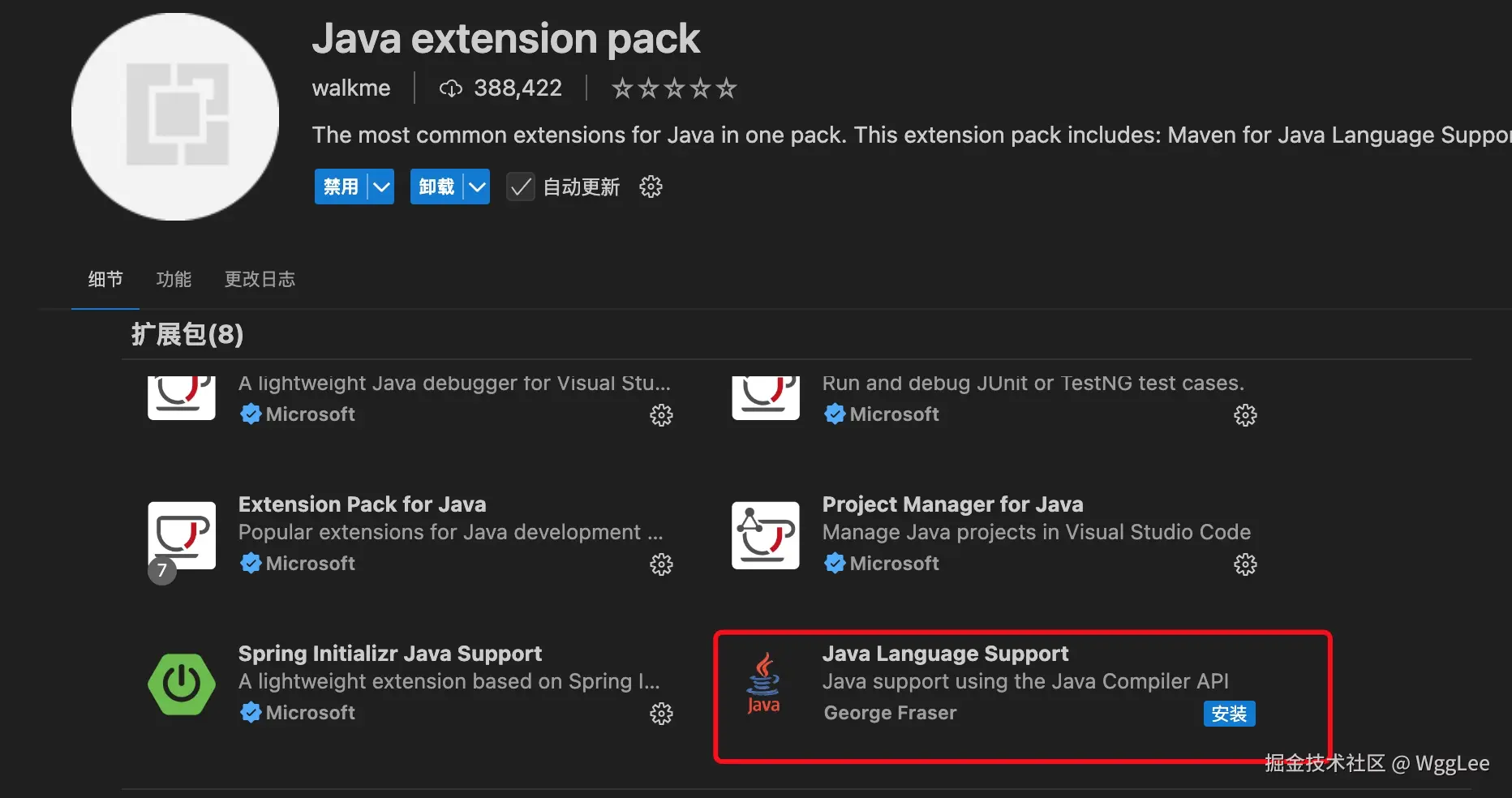The height and width of the screenshot is (798, 1512).
Task: Click the walkme publisher link
Action: tap(351, 88)
